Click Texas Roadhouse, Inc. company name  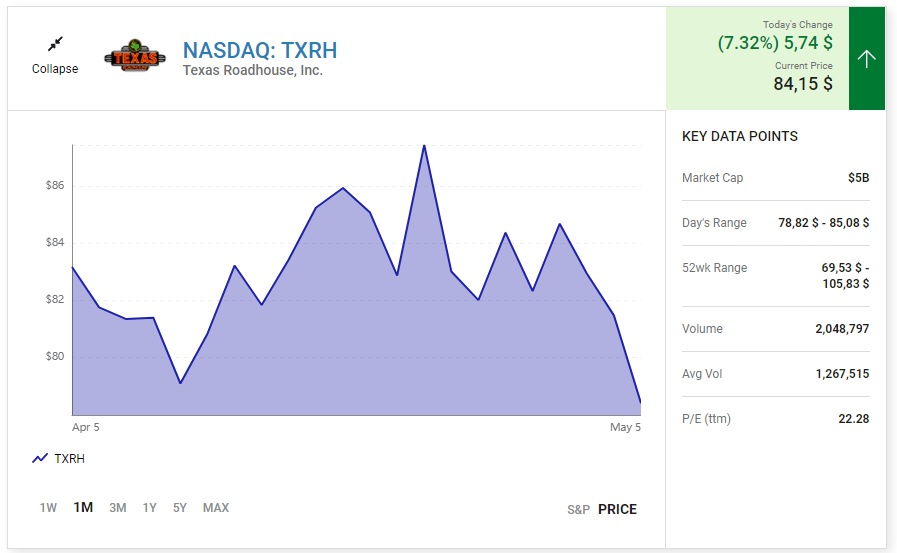coord(253,70)
